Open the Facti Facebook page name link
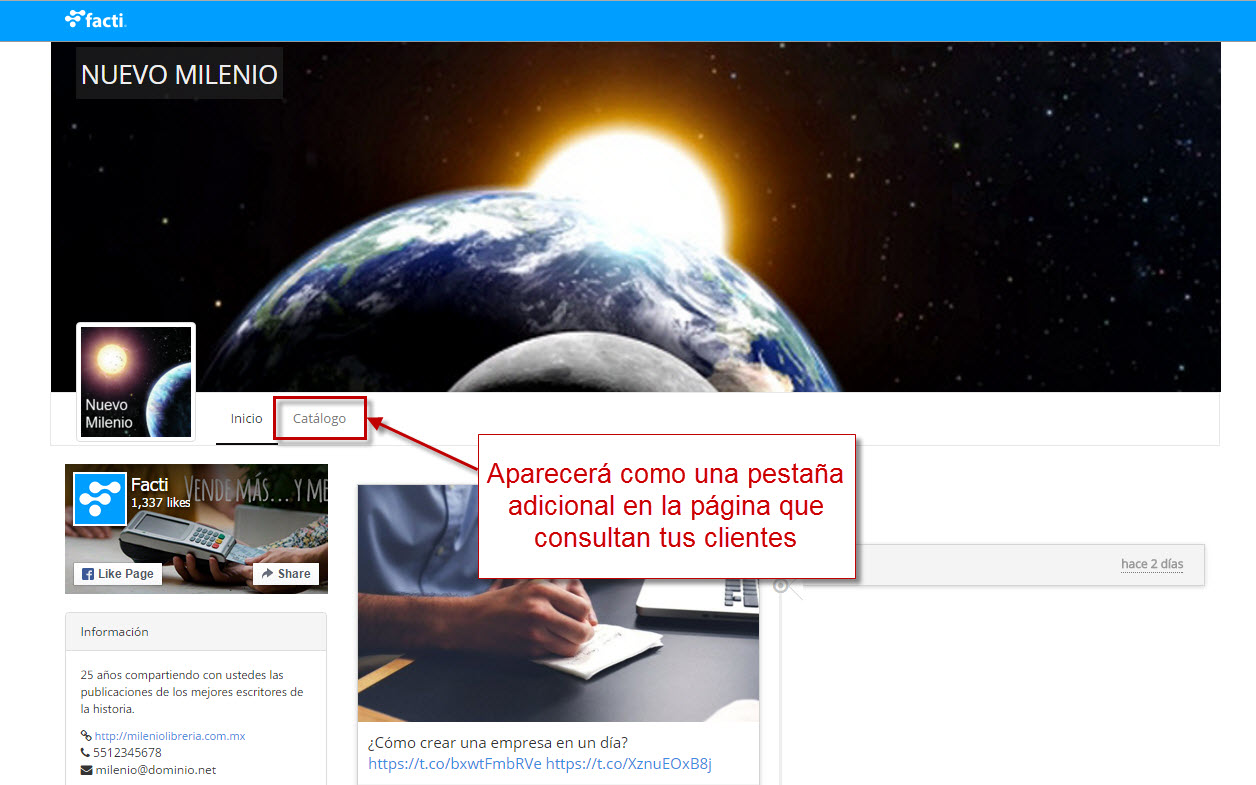1256x785 pixels. 149,485
